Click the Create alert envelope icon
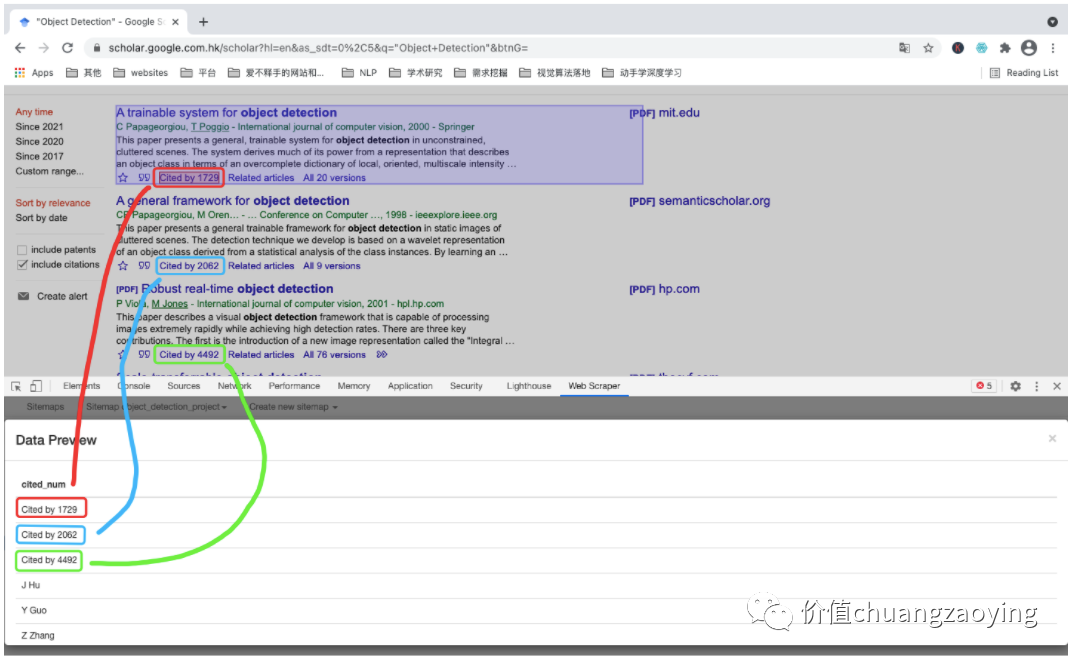Image resolution: width=1072 pixels, height=662 pixels. tap(23, 296)
